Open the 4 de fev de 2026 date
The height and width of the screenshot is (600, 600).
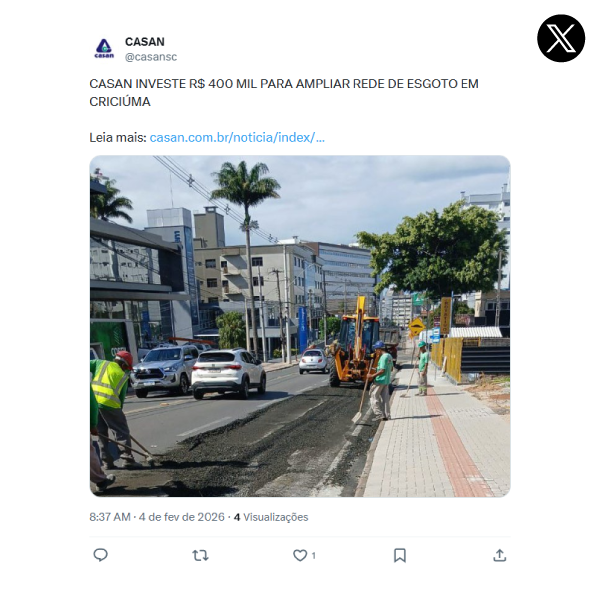[181, 517]
